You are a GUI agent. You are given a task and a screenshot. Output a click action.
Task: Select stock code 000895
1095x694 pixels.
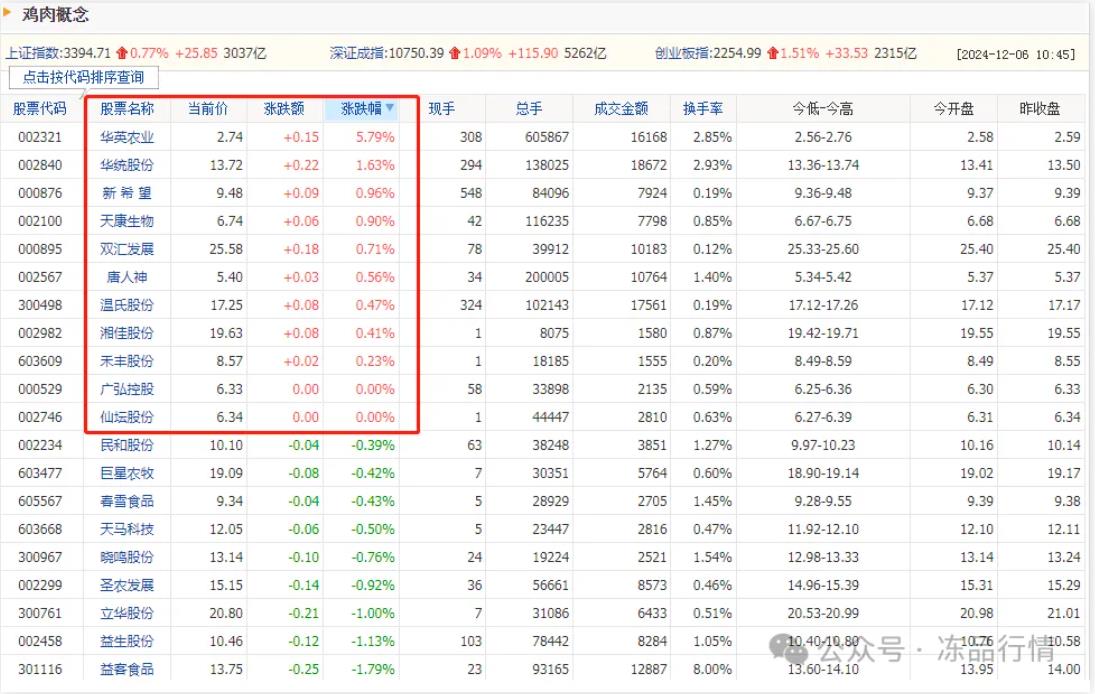40,249
